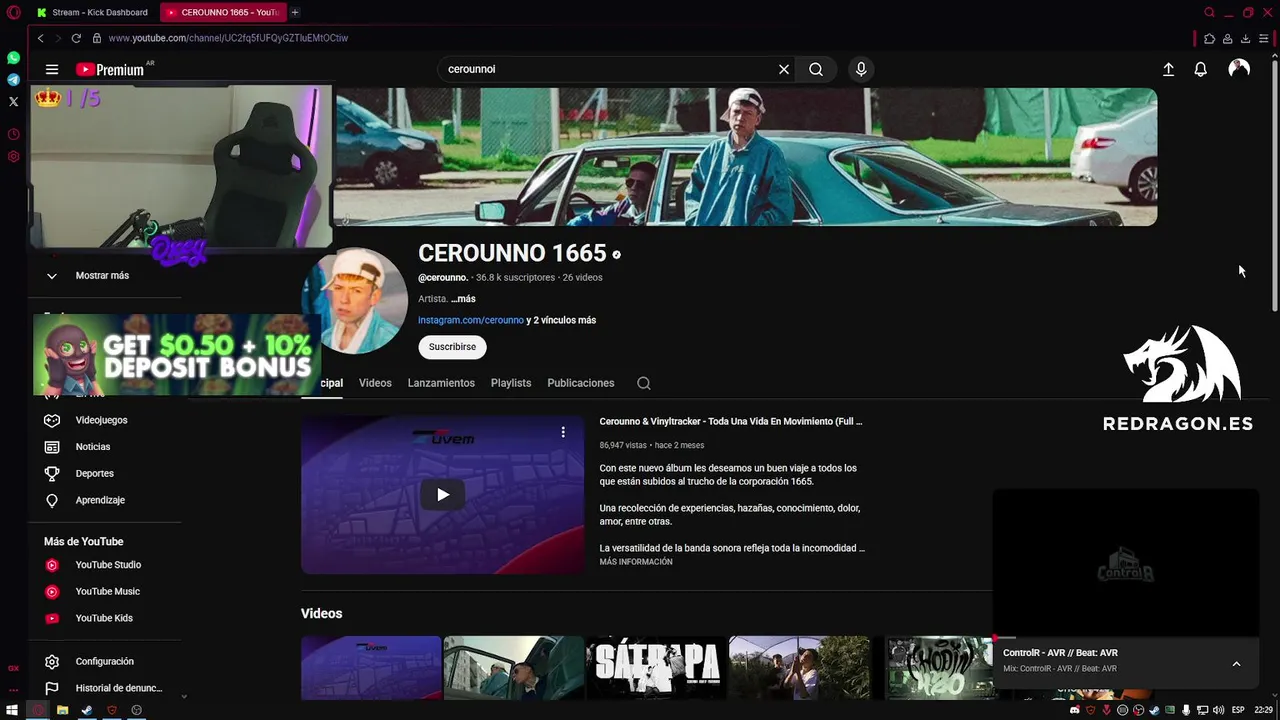Start voice search with the microphone
Viewport: 1280px width, 720px height.
click(x=861, y=69)
